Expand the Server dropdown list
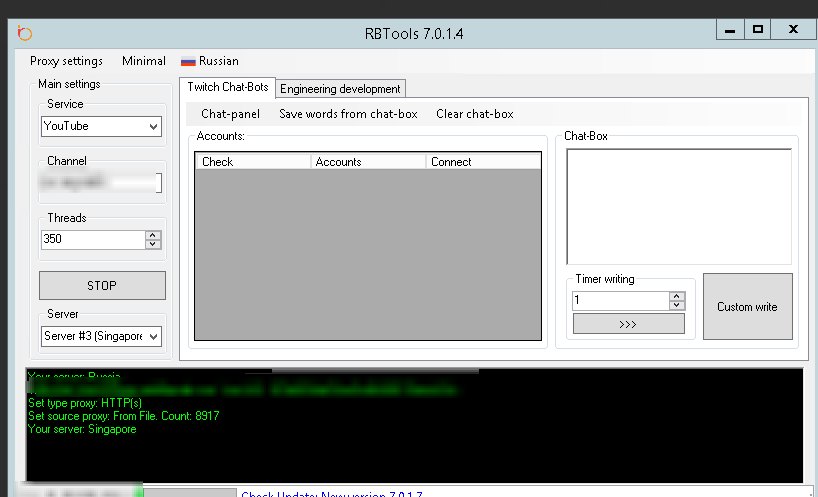This screenshot has width=818, height=497. coord(153,337)
